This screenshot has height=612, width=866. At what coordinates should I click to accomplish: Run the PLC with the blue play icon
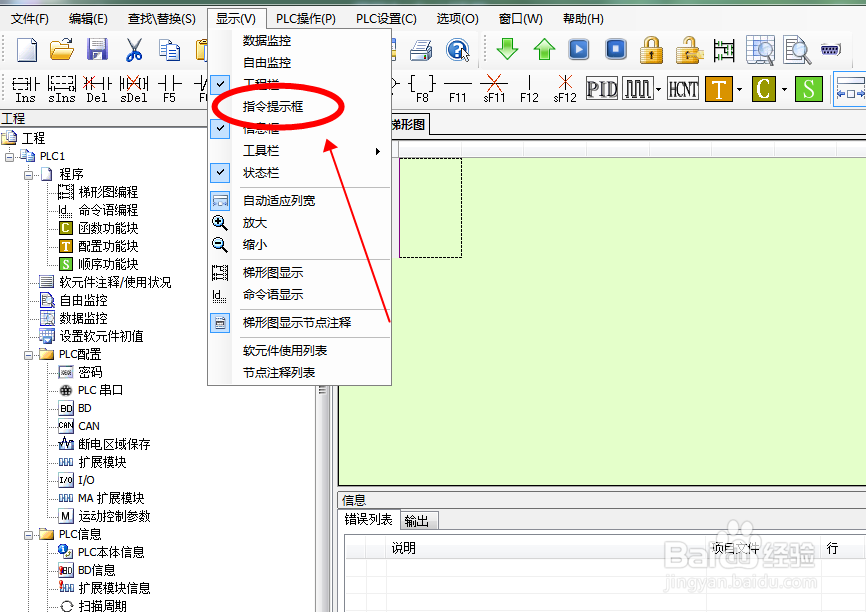[579, 48]
